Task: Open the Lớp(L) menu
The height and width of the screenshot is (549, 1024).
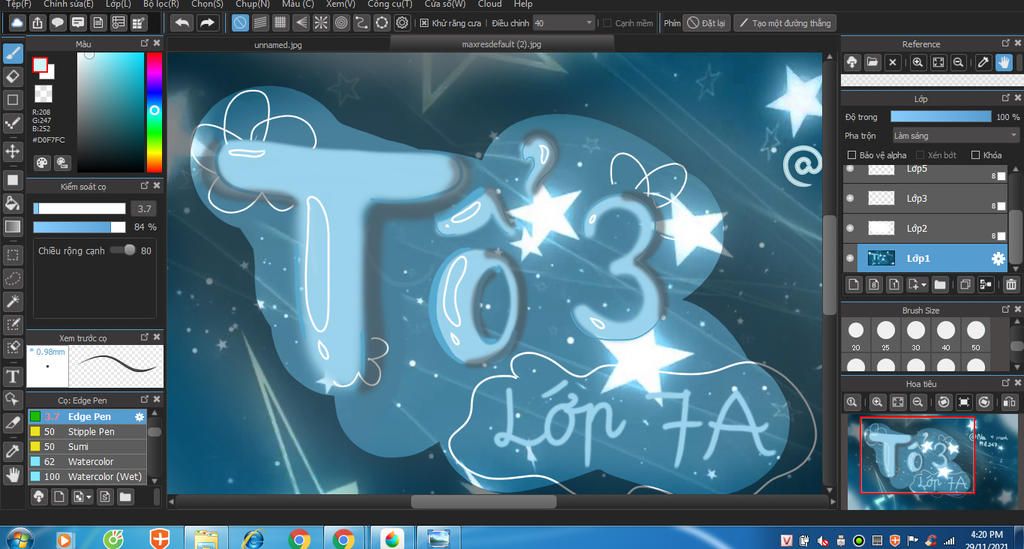Action: click(118, 4)
